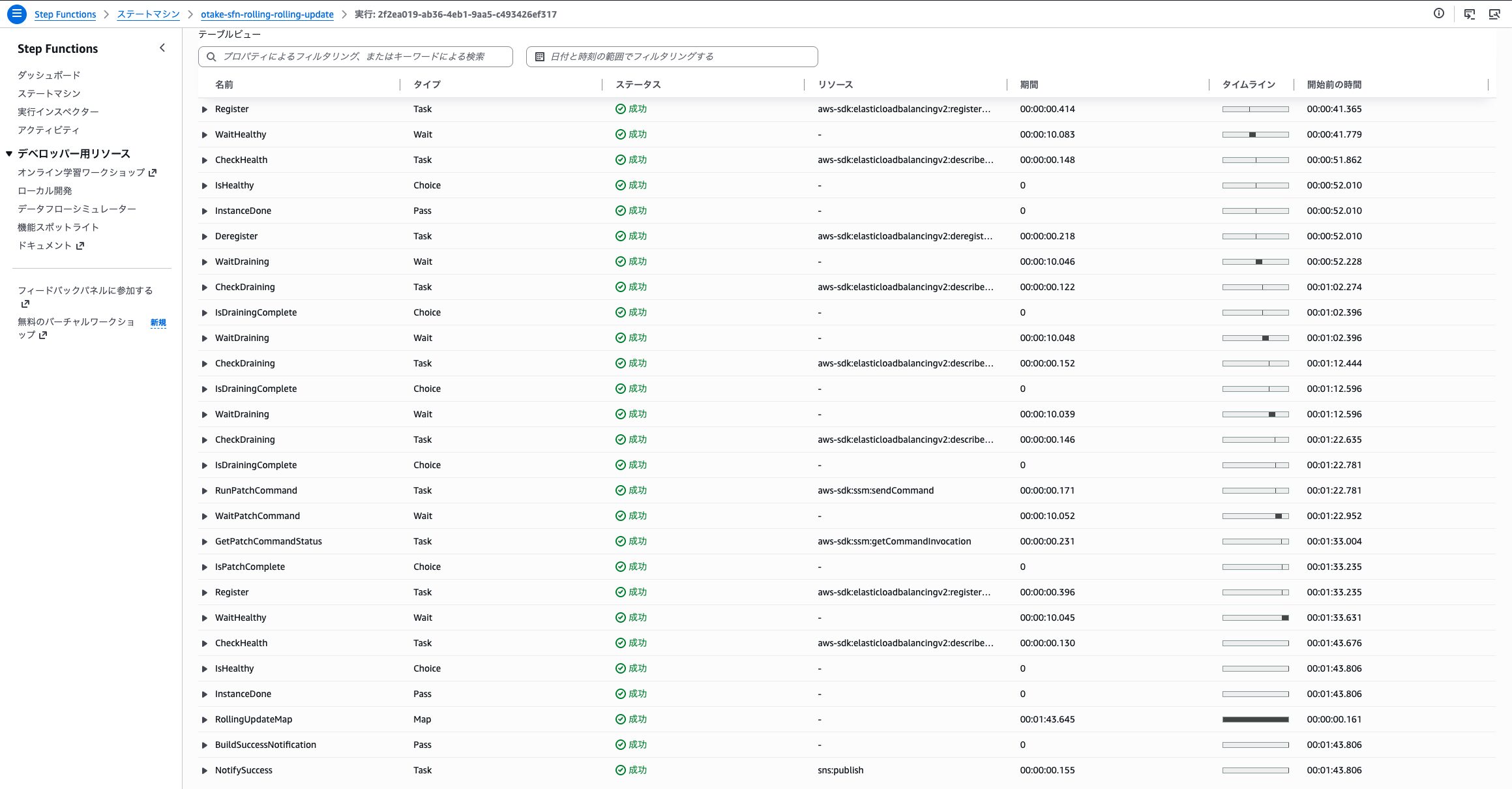Click the Deregister timeline bar
The height and width of the screenshot is (789, 1512).
1255,236
